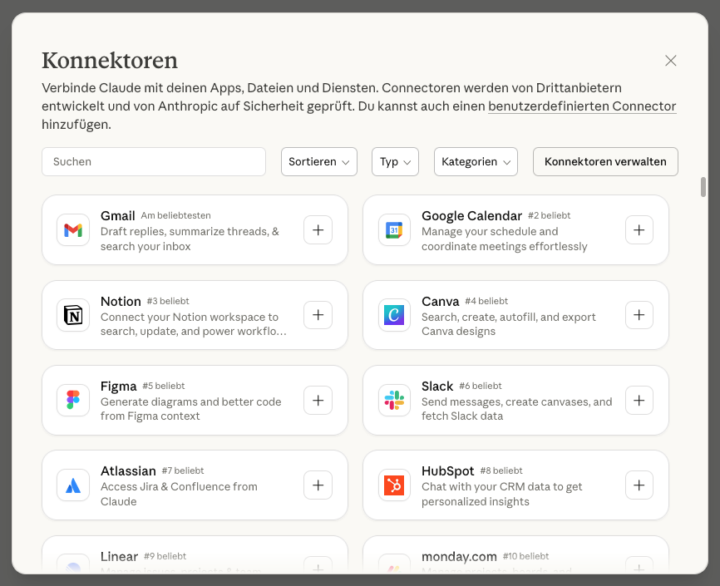The width and height of the screenshot is (720, 586).
Task: Open the Typ dropdown
Action: [395, 162]
